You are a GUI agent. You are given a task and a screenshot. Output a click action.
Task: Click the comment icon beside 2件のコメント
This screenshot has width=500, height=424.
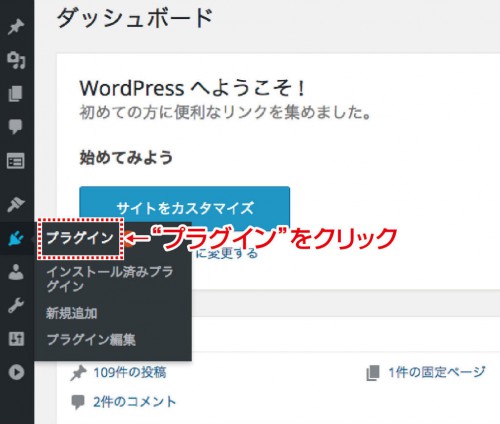click(78, 402)
